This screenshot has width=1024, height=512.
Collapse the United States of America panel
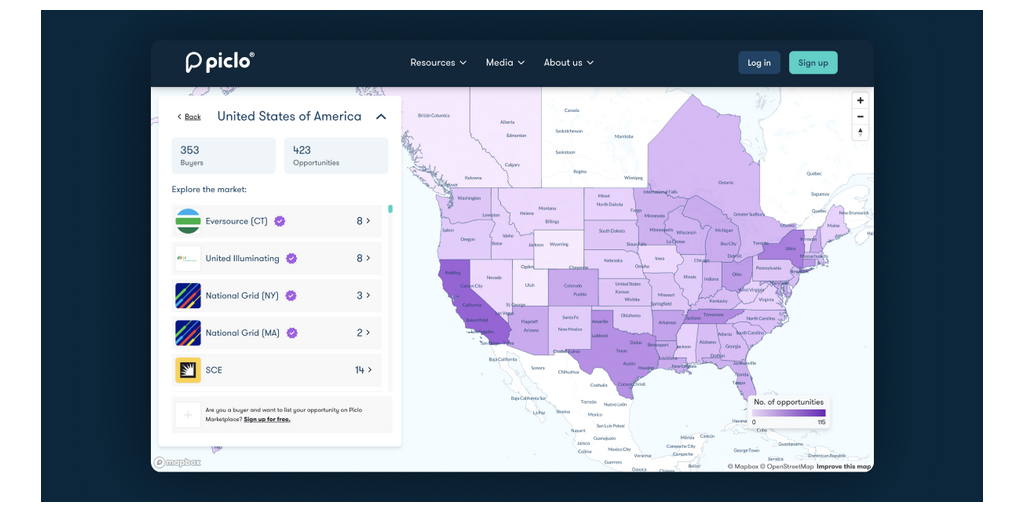(381, 117)
